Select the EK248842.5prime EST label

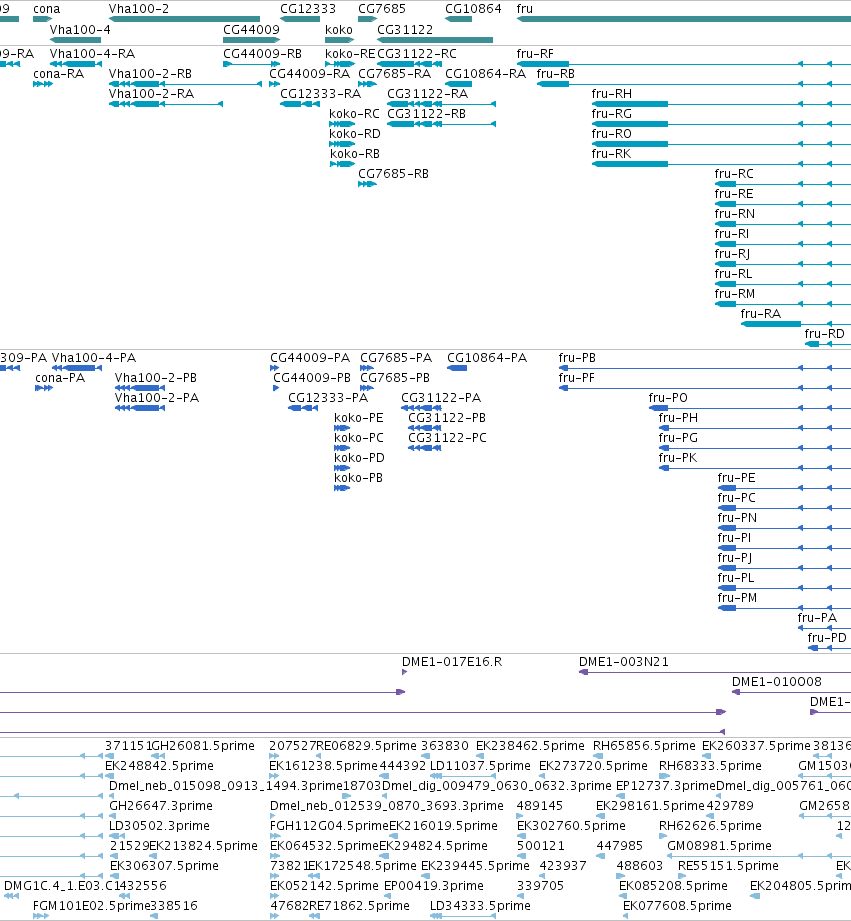tap(159, 765)
